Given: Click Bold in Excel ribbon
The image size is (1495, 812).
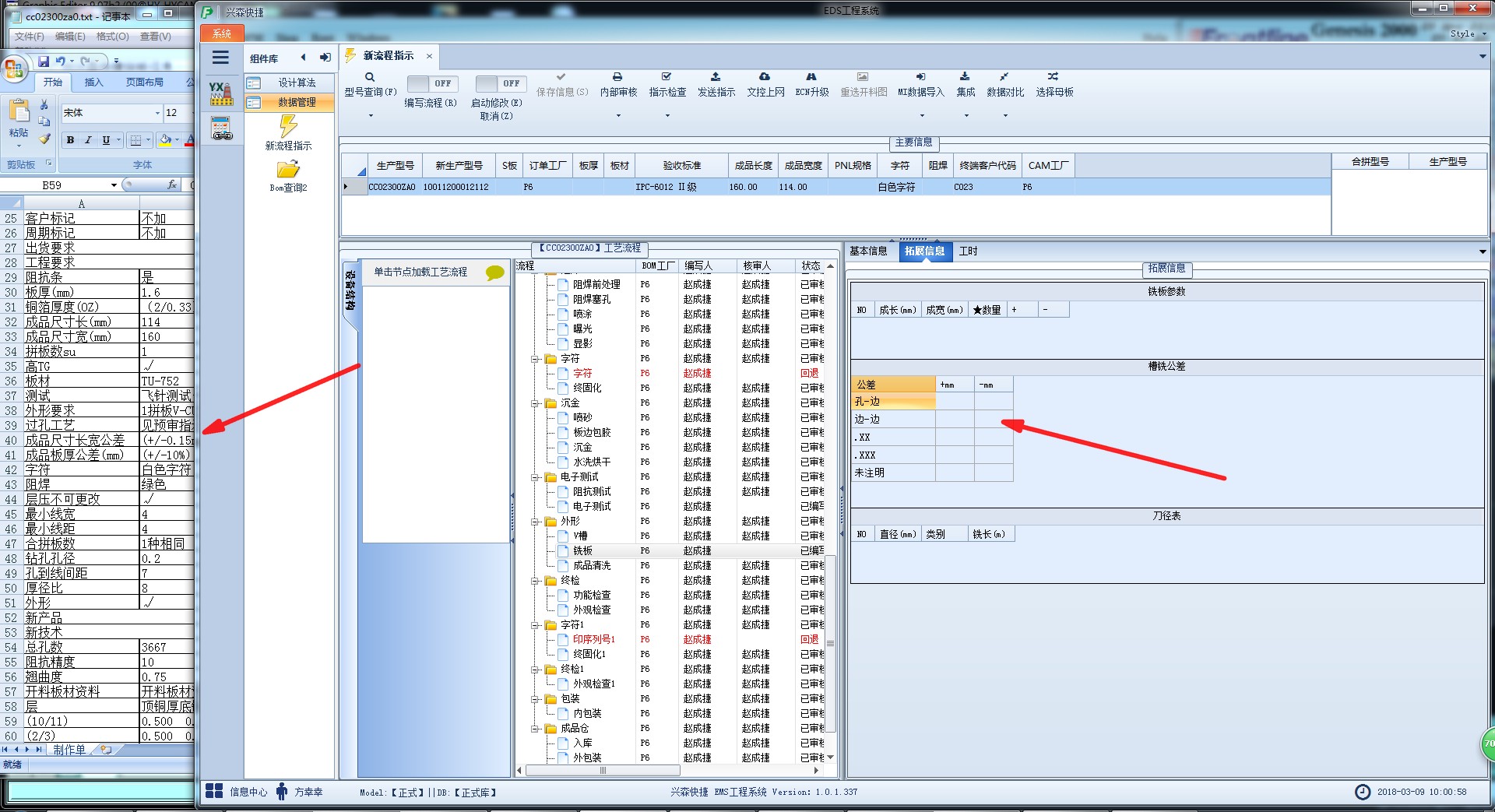Looking at the screenshot, I should [70, 140].
